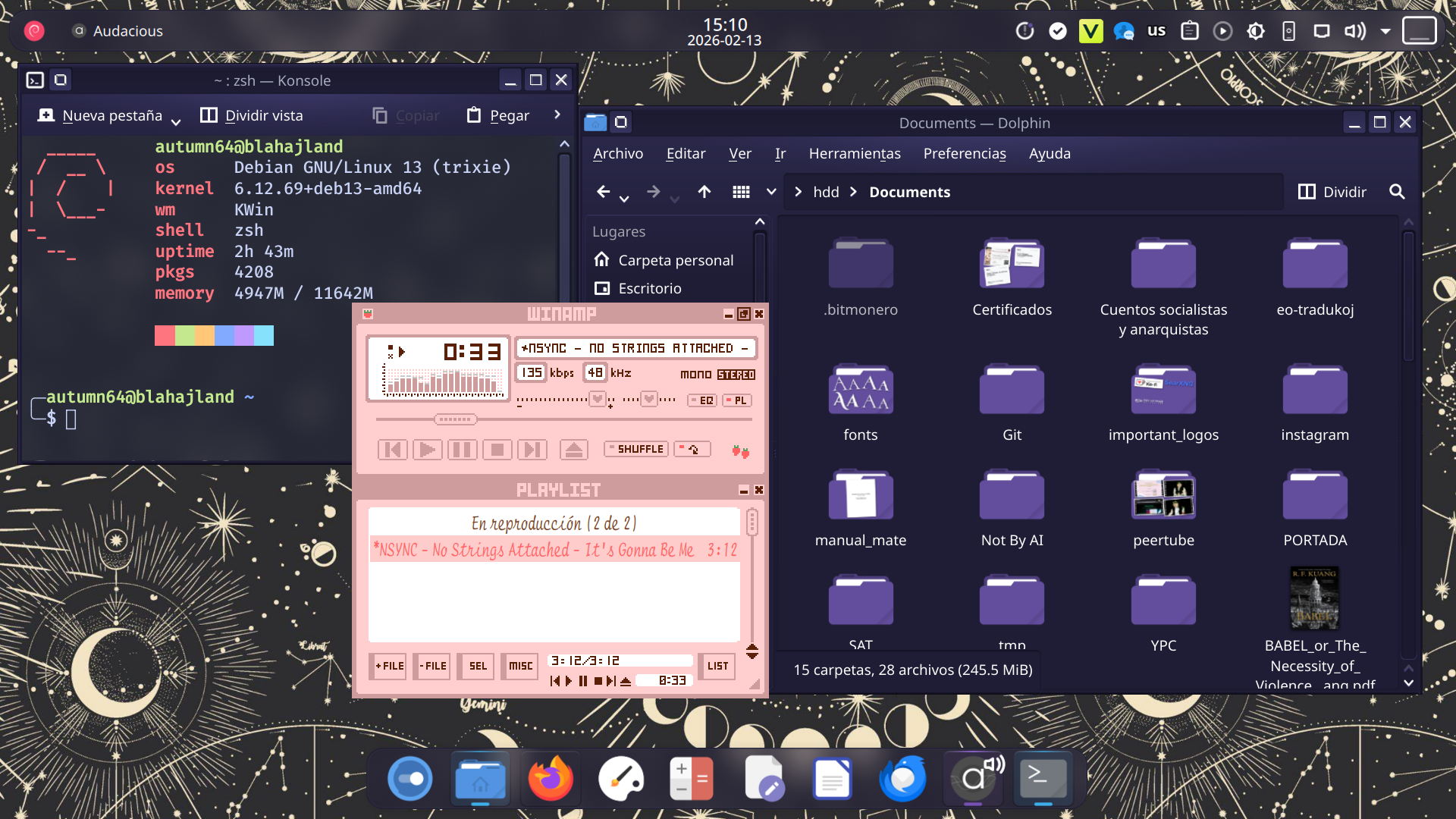Open the Herramientas menu in Dolphin
Viewport: 1456px width, 819px height.
point(855,153)
